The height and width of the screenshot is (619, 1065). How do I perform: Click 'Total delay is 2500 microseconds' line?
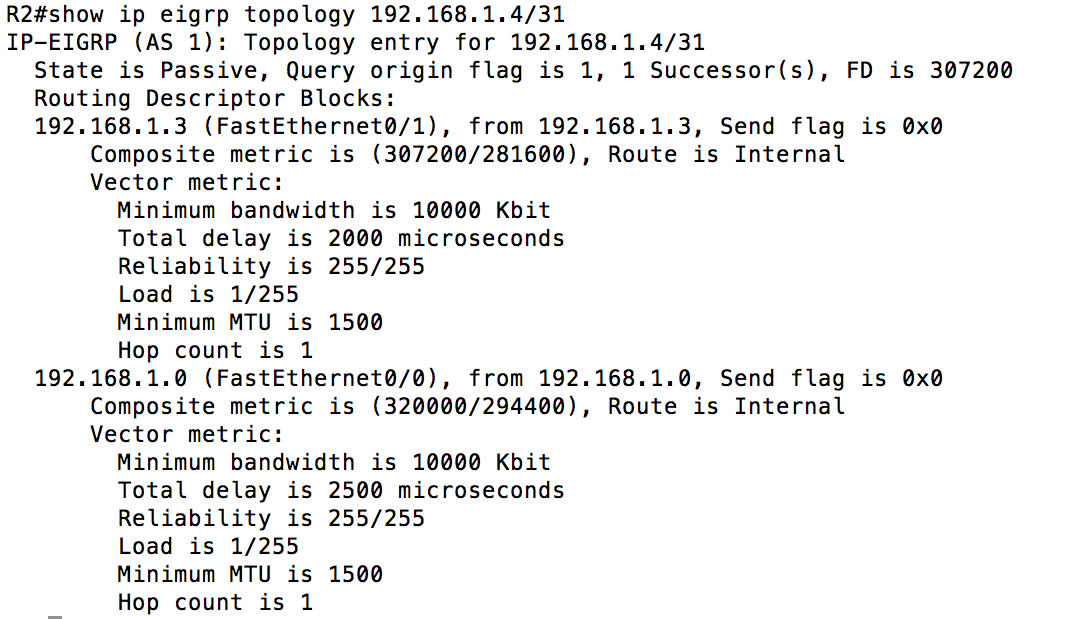click(x=341, y=491)
